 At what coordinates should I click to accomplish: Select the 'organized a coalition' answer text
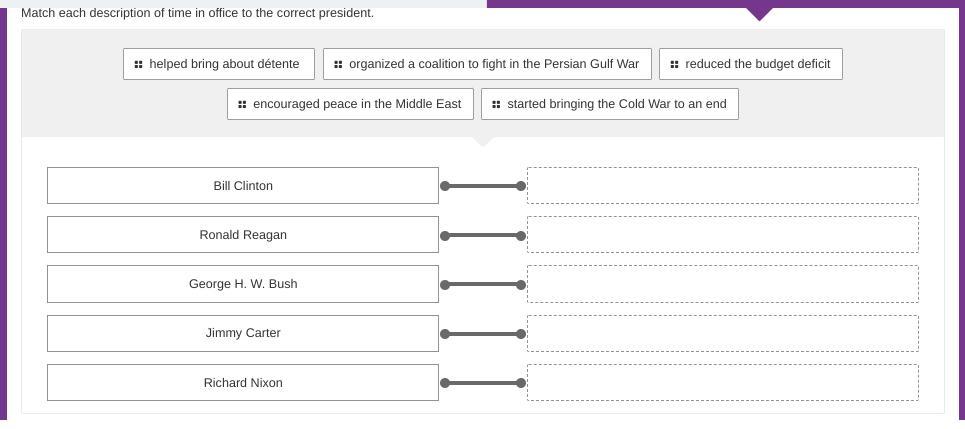(493, 64)
